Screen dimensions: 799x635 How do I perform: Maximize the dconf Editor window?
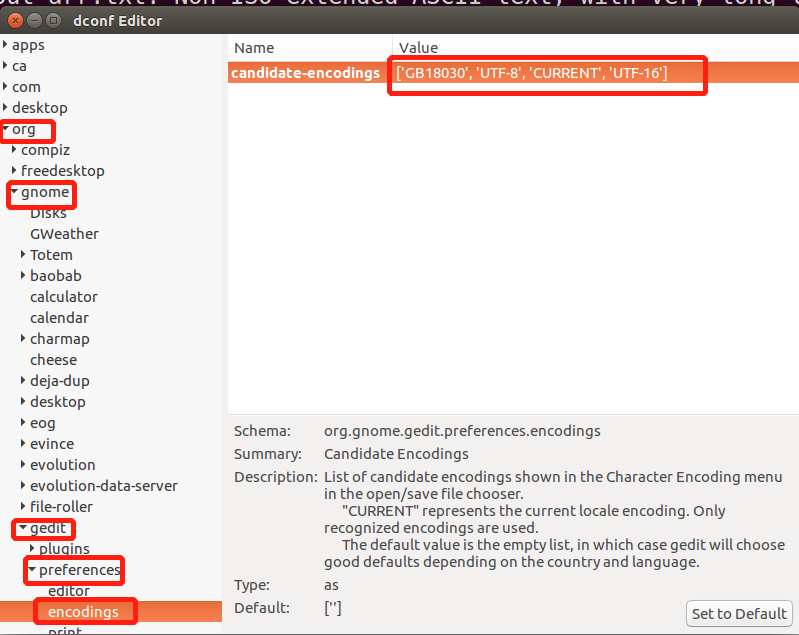53,20
